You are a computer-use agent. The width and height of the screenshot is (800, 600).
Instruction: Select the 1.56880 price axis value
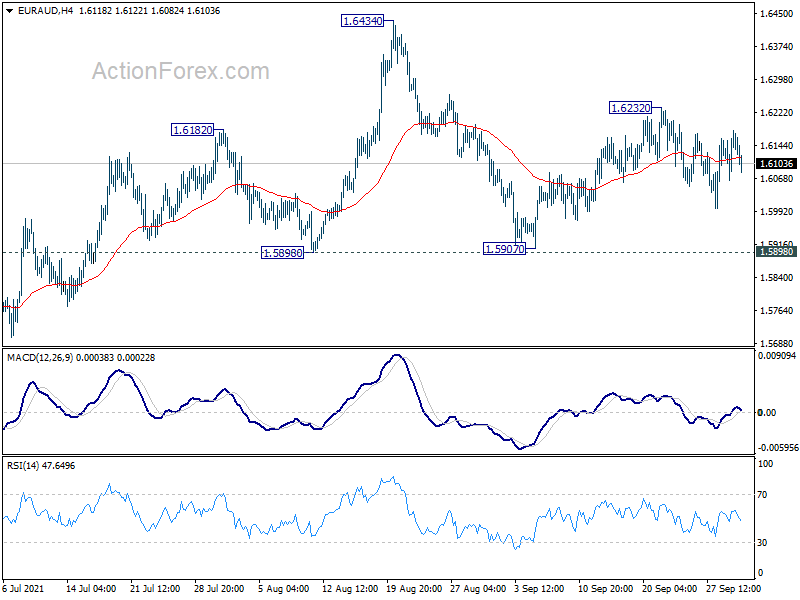point(777,343)
